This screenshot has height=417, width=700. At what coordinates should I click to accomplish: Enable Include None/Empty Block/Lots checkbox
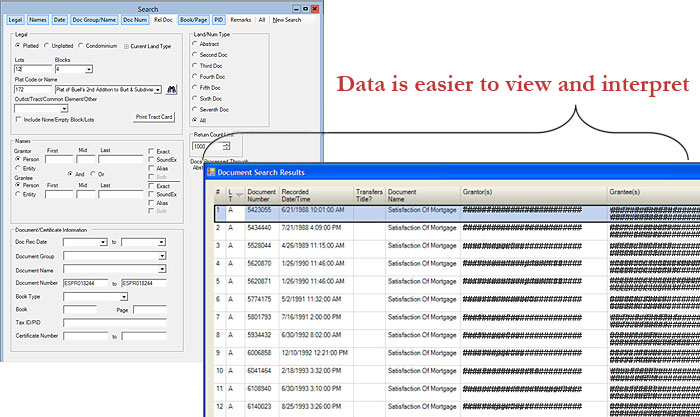[18, 119]
